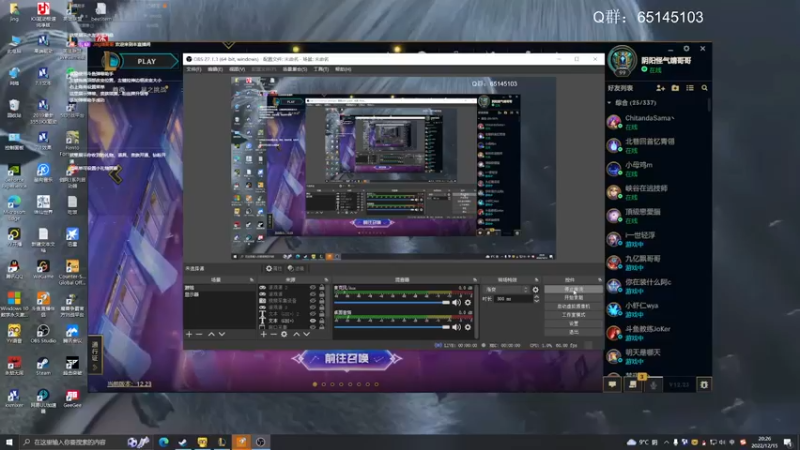
Task: Open the 桌面音频 audio settings gear
Action: coord(468,327)
